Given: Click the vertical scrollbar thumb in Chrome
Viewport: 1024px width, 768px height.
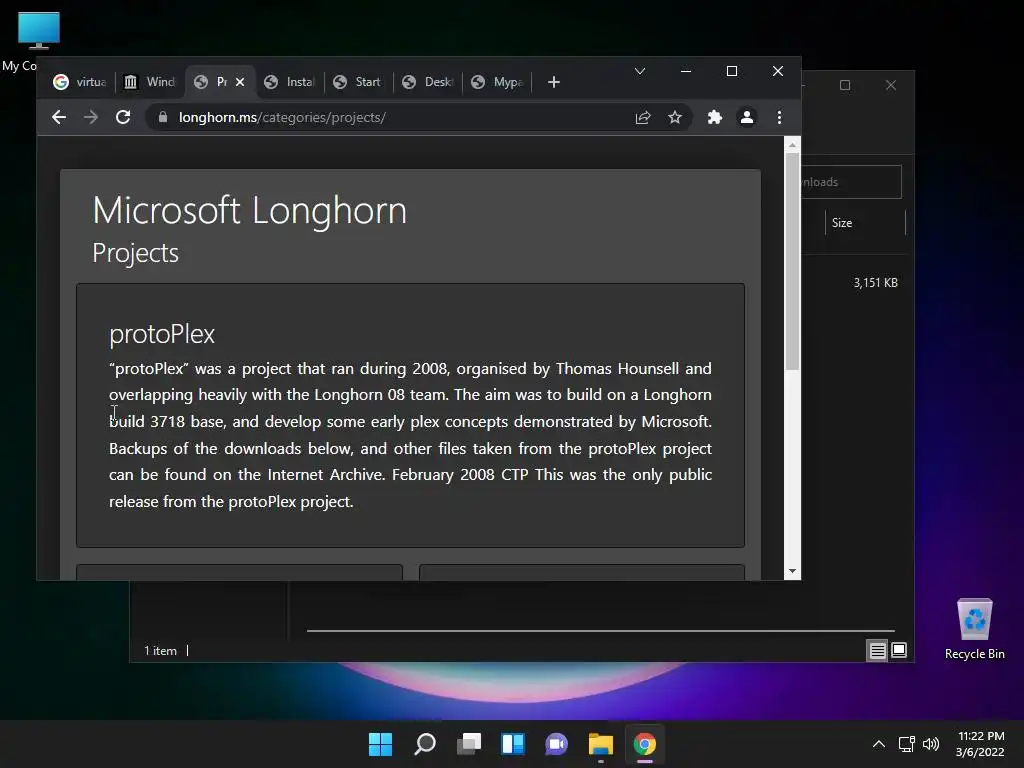Looking at the screenshot, I should pos(792,261).
